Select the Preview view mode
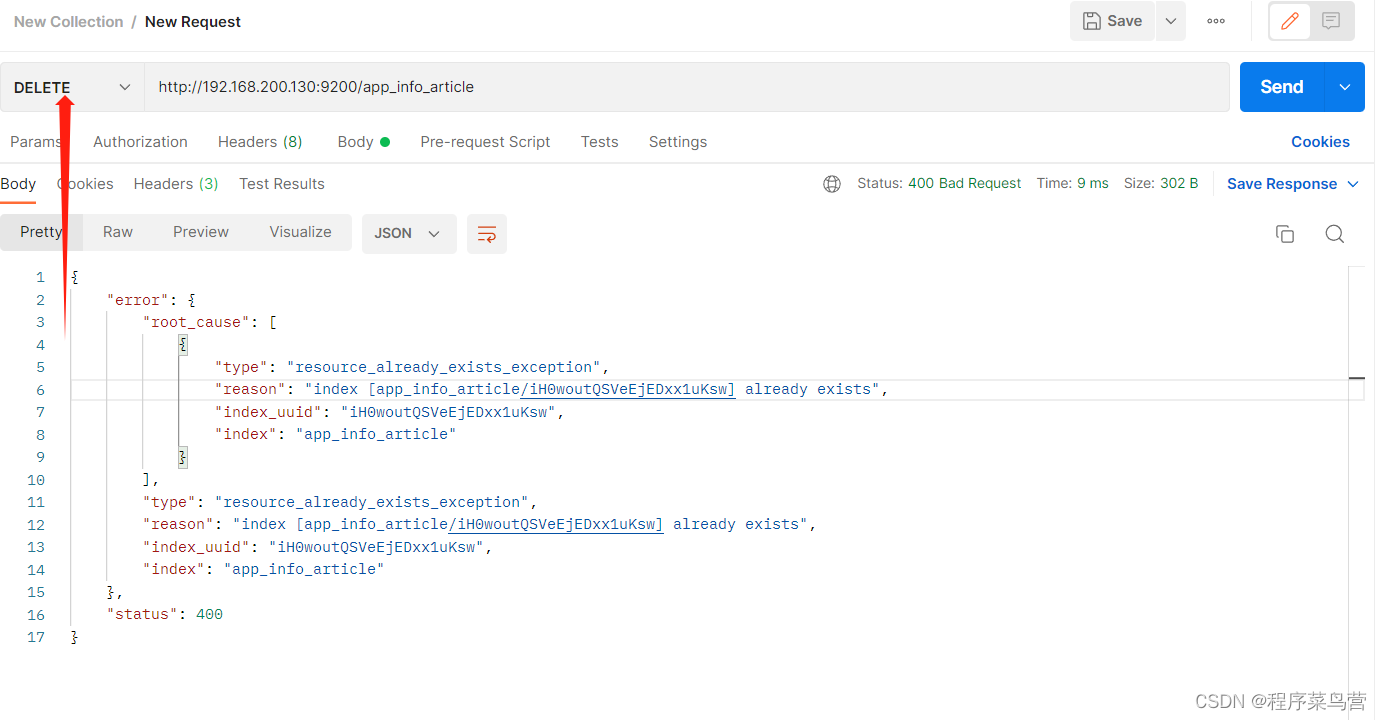 point(201,232)
